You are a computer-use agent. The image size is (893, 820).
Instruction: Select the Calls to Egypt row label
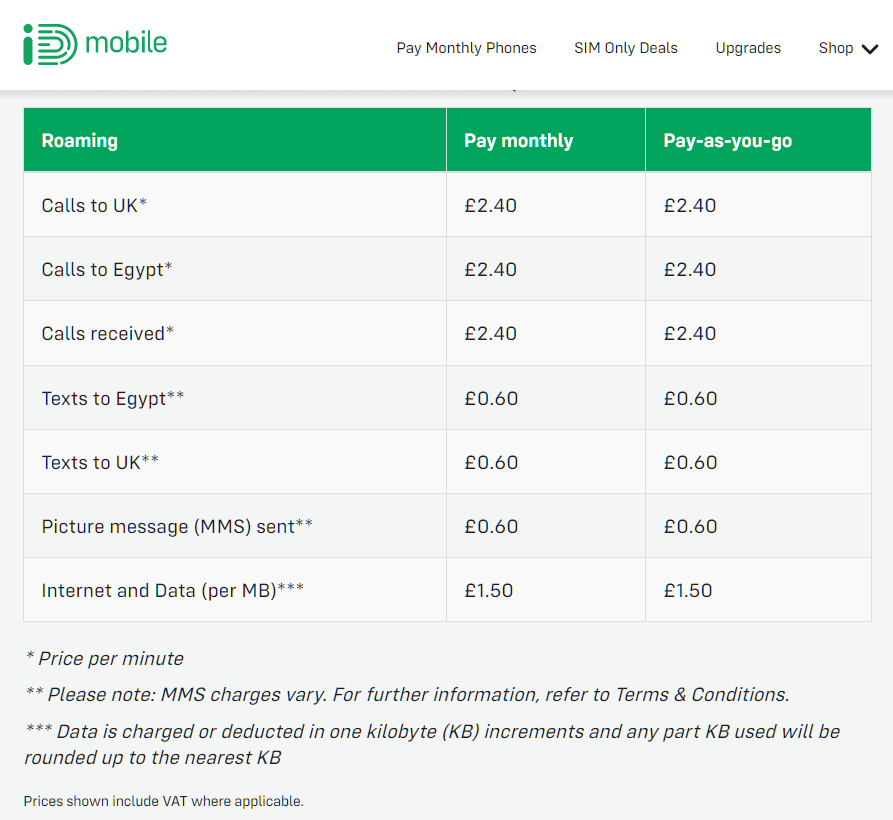[x=106, y=269]
